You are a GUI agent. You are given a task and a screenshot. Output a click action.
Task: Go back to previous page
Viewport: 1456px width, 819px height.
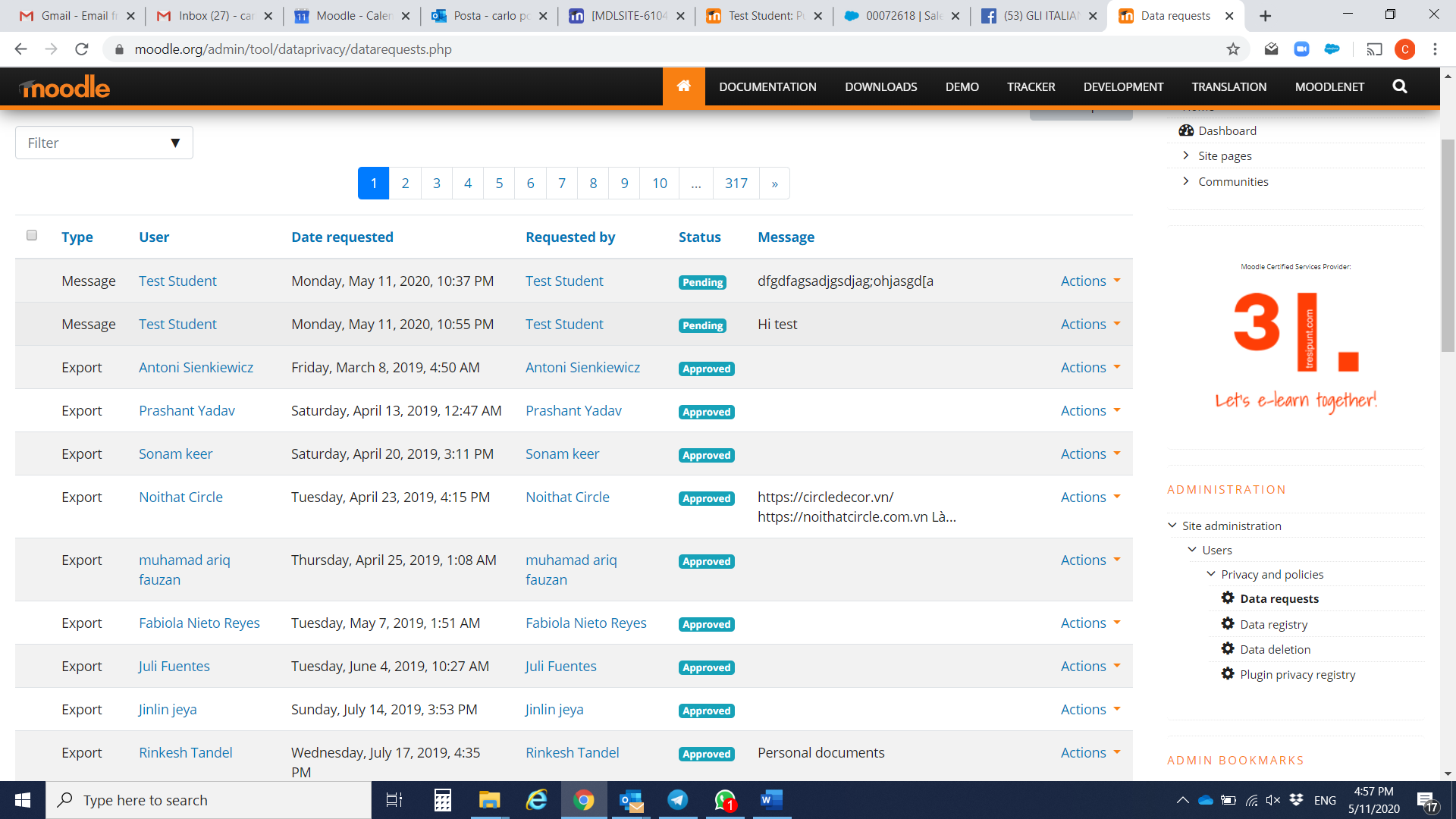point(21,49)
